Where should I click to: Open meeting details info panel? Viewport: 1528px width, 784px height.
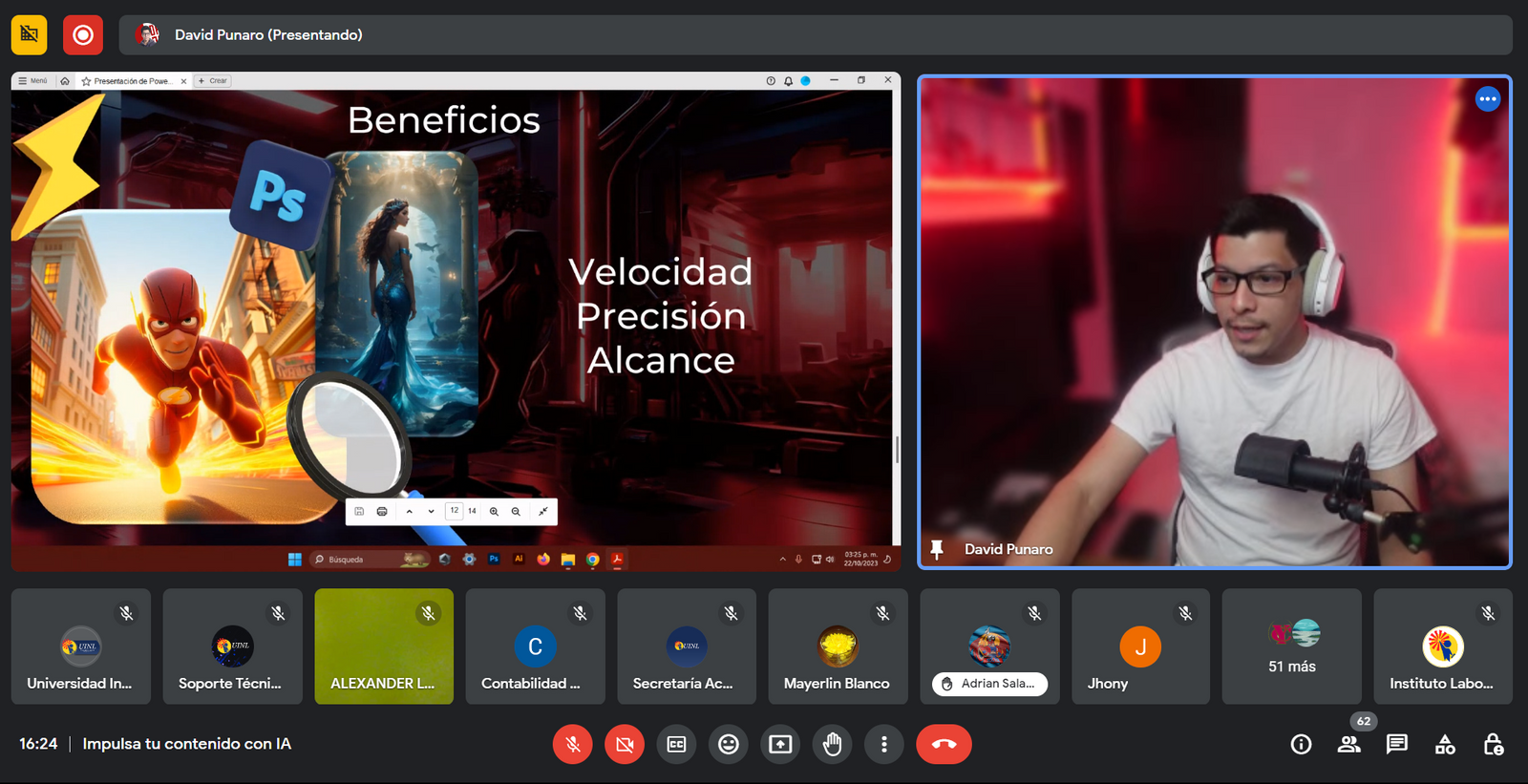pos(1301,744)
